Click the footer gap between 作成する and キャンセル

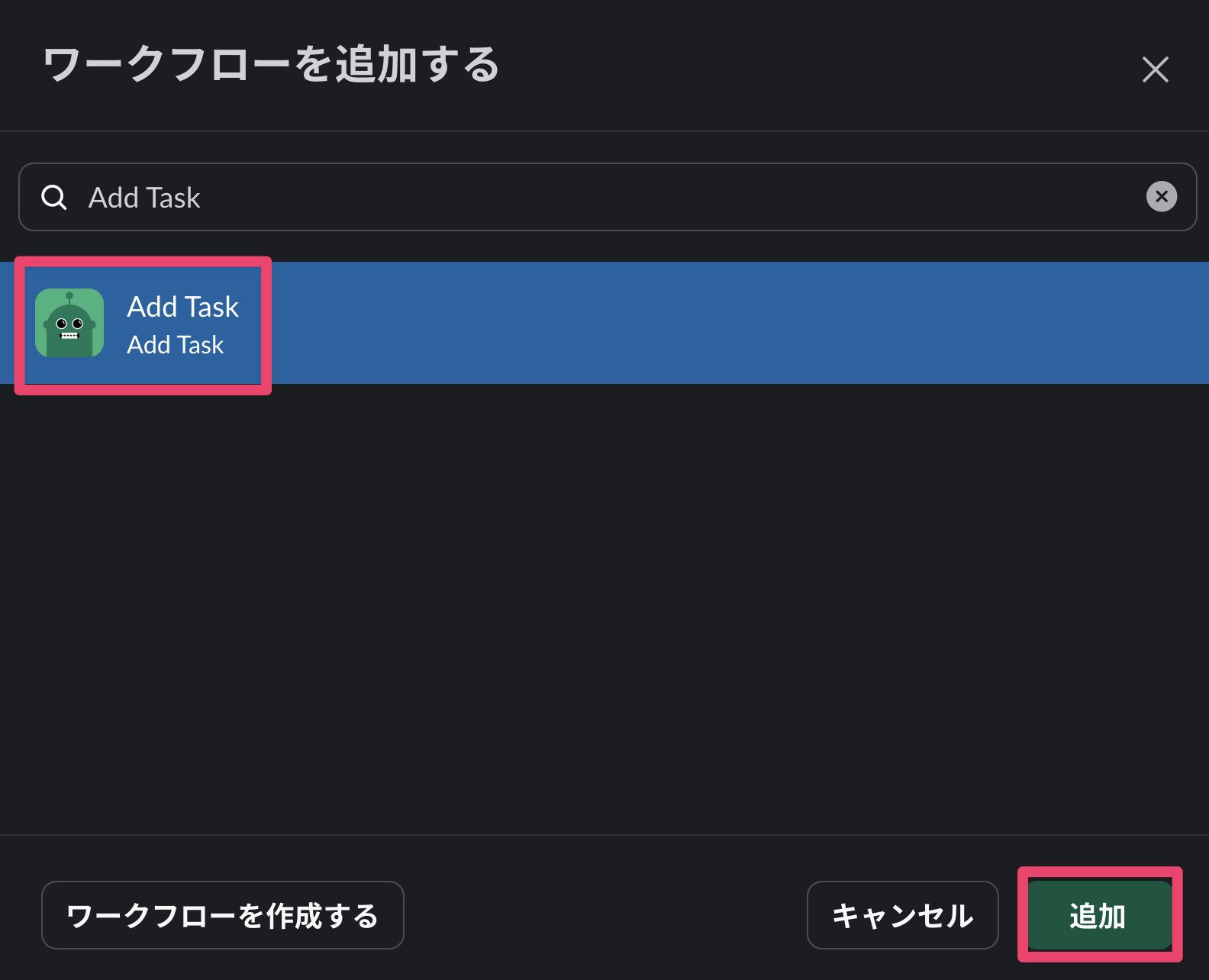pyautogui.click(x=603, y=915)
